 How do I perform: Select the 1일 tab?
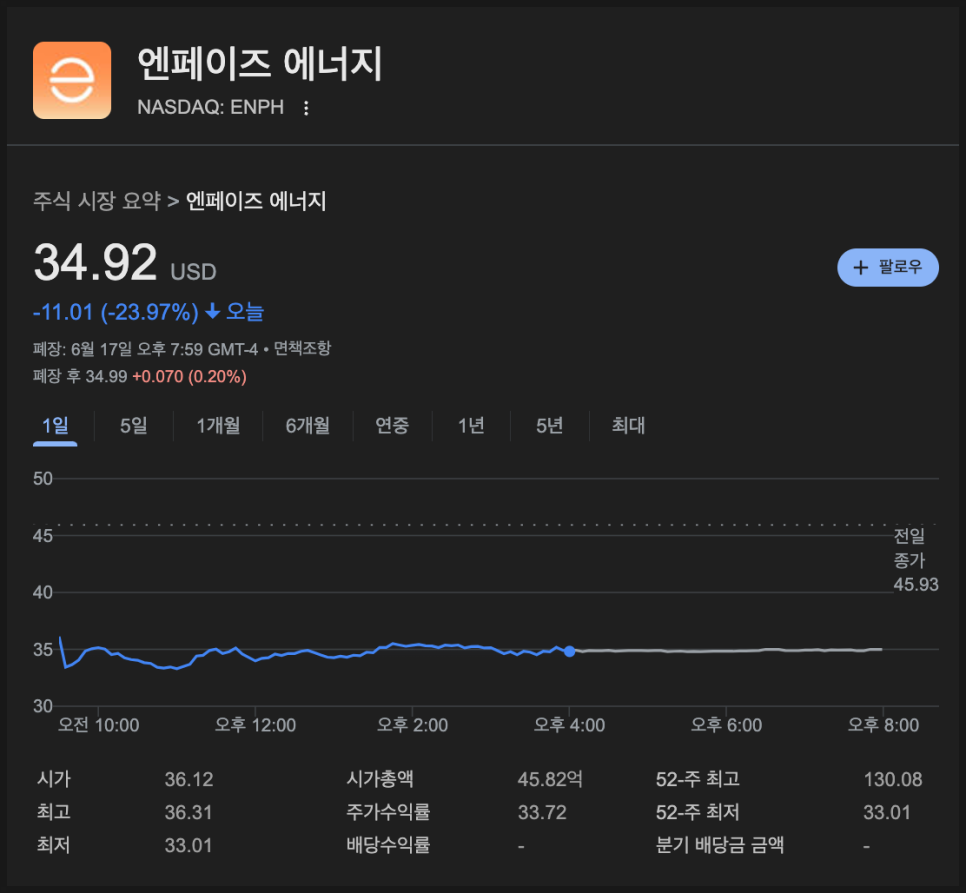pos(55,426)
